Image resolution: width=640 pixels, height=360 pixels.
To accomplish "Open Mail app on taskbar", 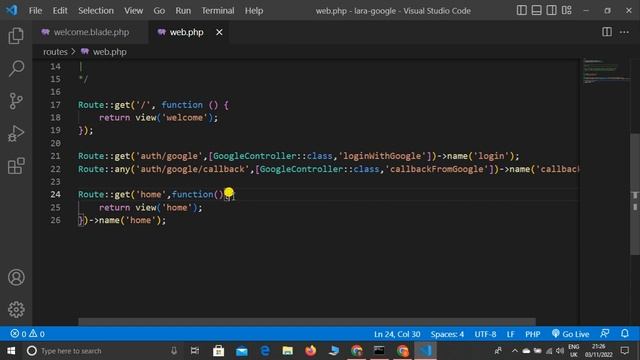I will click(x=242, y=351).
